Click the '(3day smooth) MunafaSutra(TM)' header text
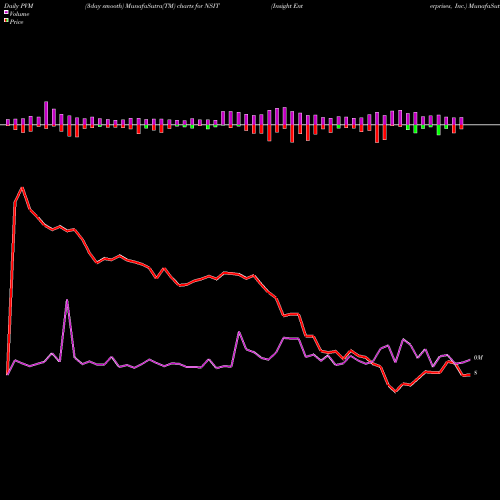Screen dimensions: 500x500 tap(130, 6)
